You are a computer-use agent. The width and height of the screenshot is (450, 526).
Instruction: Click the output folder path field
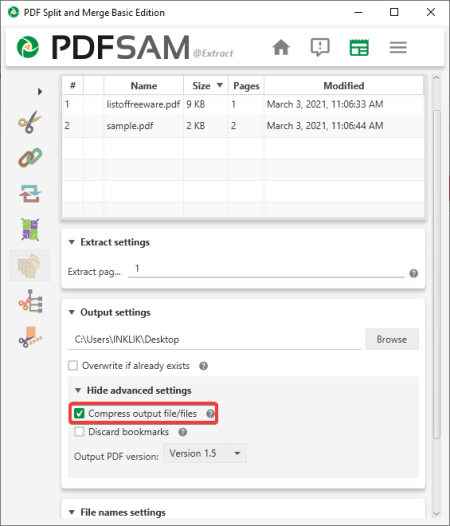click(214, 339)
